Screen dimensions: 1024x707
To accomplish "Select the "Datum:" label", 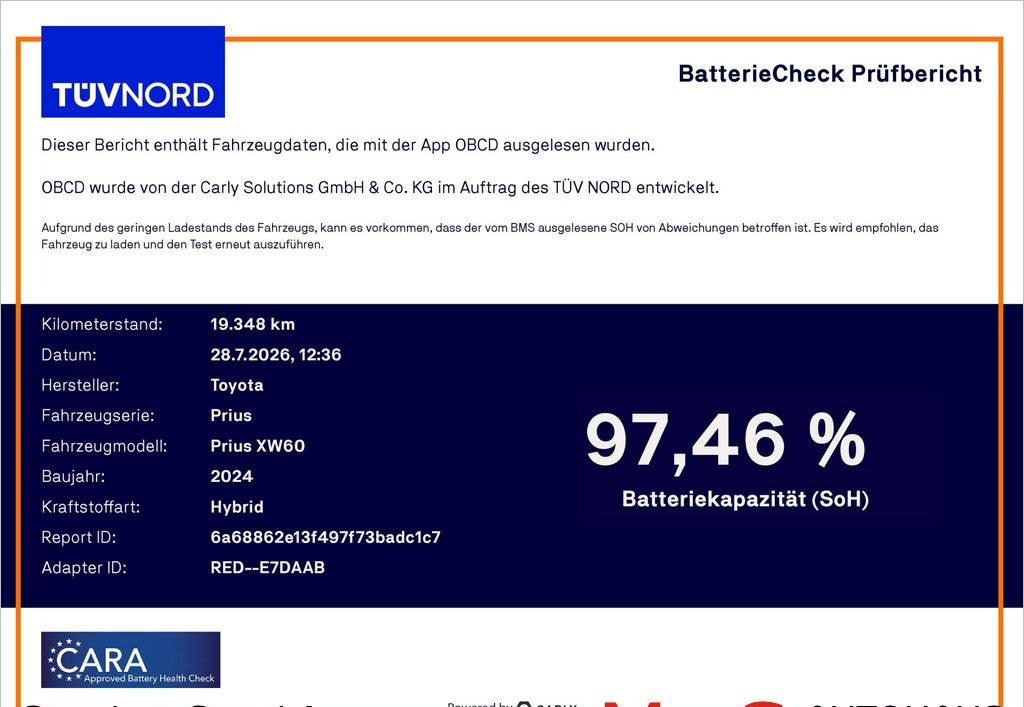I will [x=69, y=354].
